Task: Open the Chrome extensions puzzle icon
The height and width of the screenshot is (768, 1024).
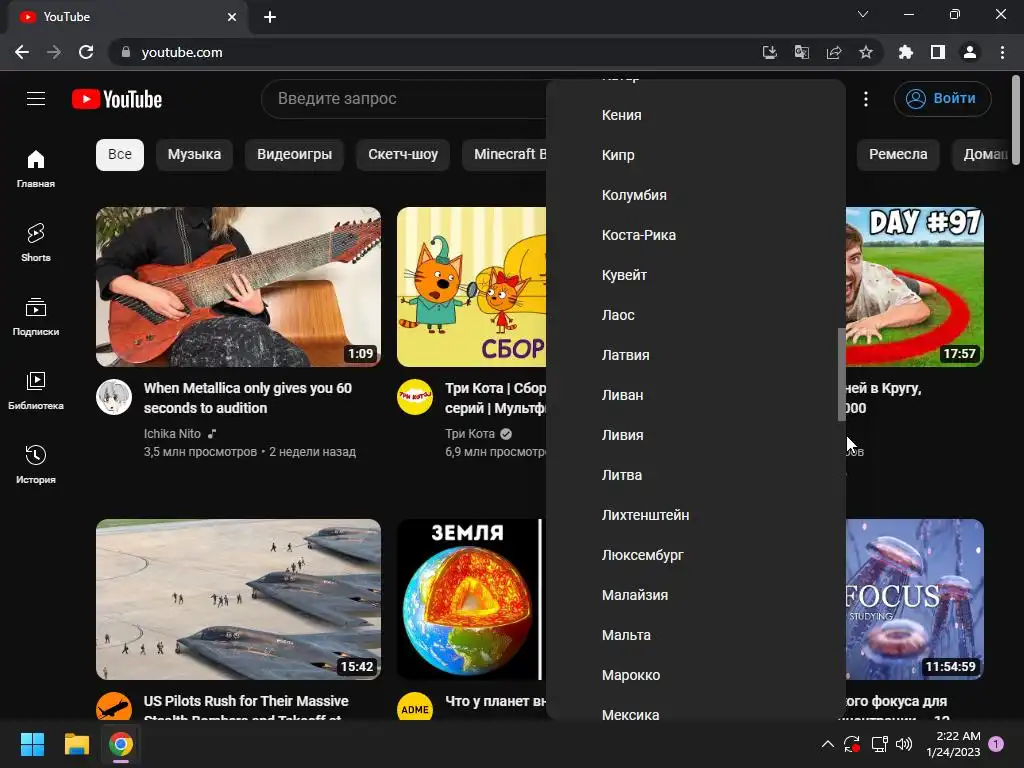Action: click(x=906, y=52)
